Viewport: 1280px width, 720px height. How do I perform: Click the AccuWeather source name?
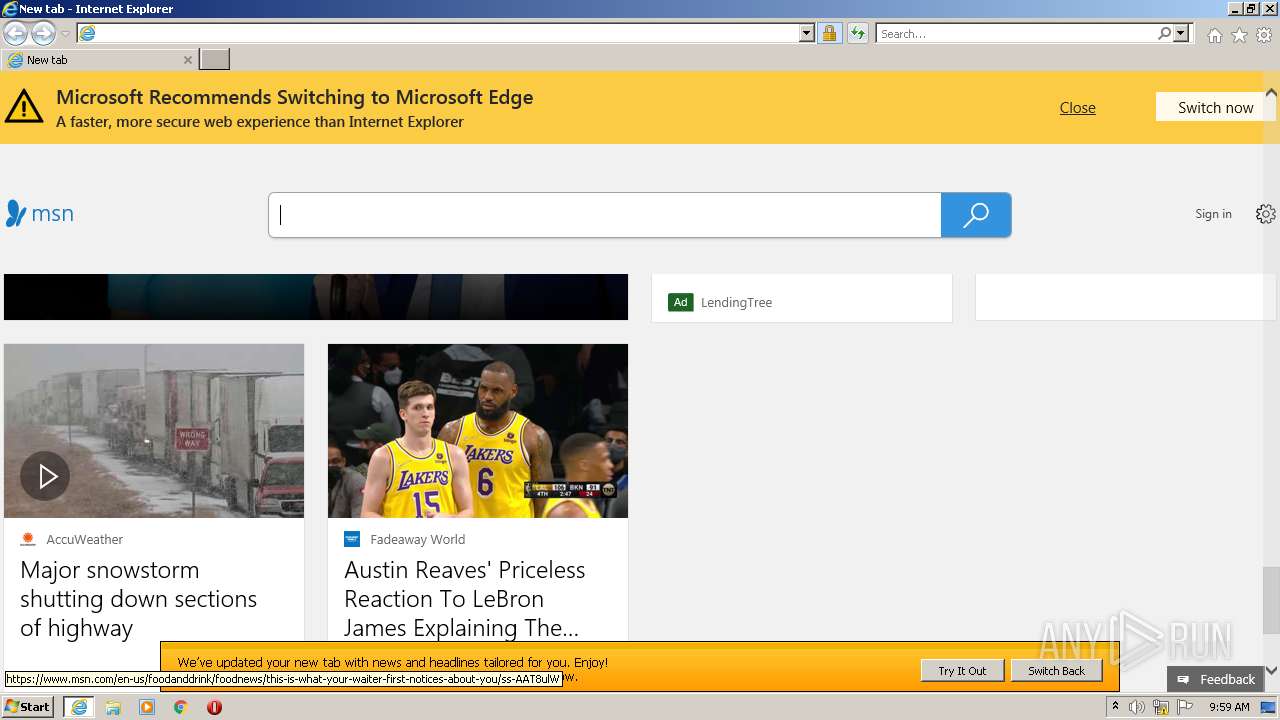(x=84, y=539)
